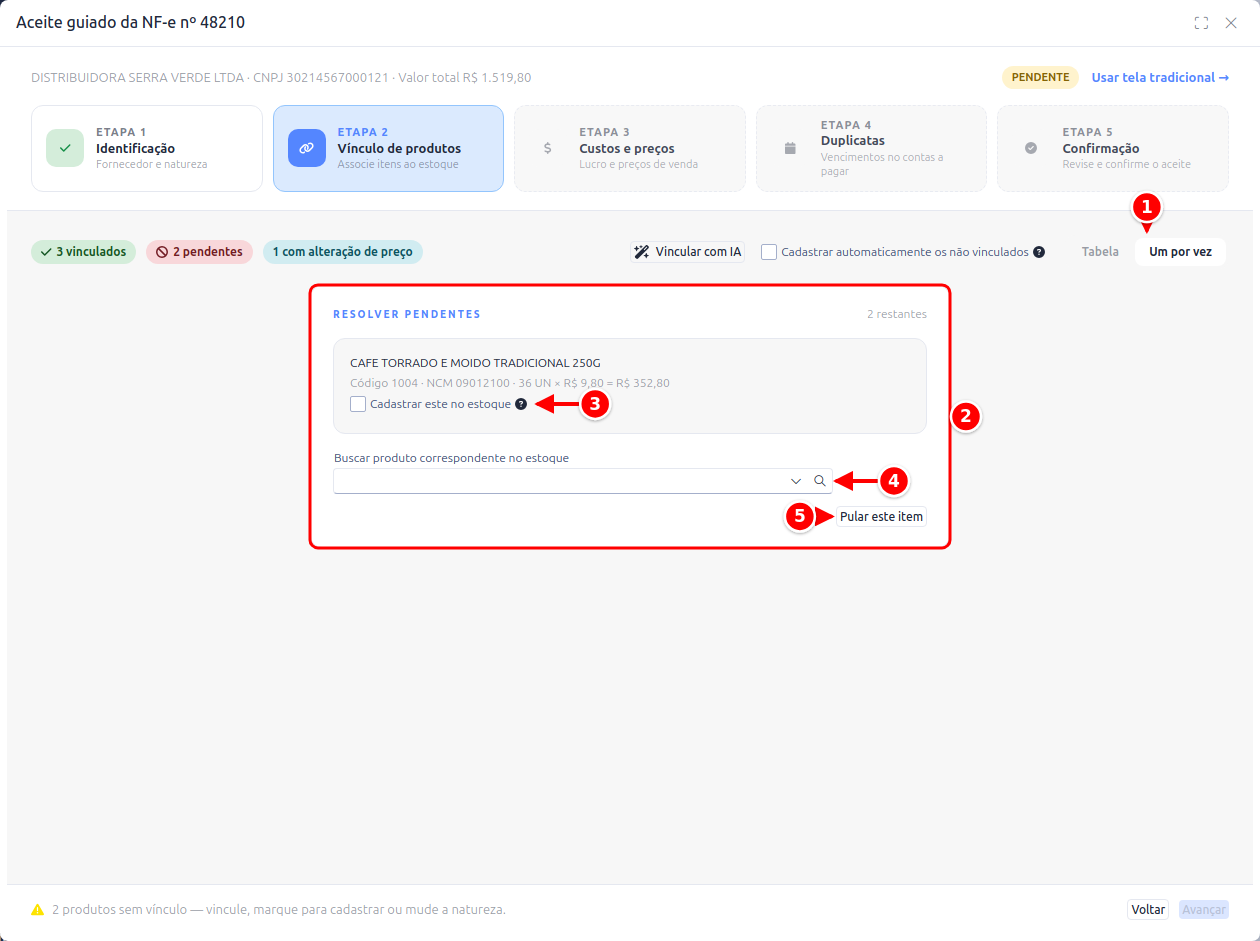Open Etapa 4 Duplicatas step

coord(871,148)
